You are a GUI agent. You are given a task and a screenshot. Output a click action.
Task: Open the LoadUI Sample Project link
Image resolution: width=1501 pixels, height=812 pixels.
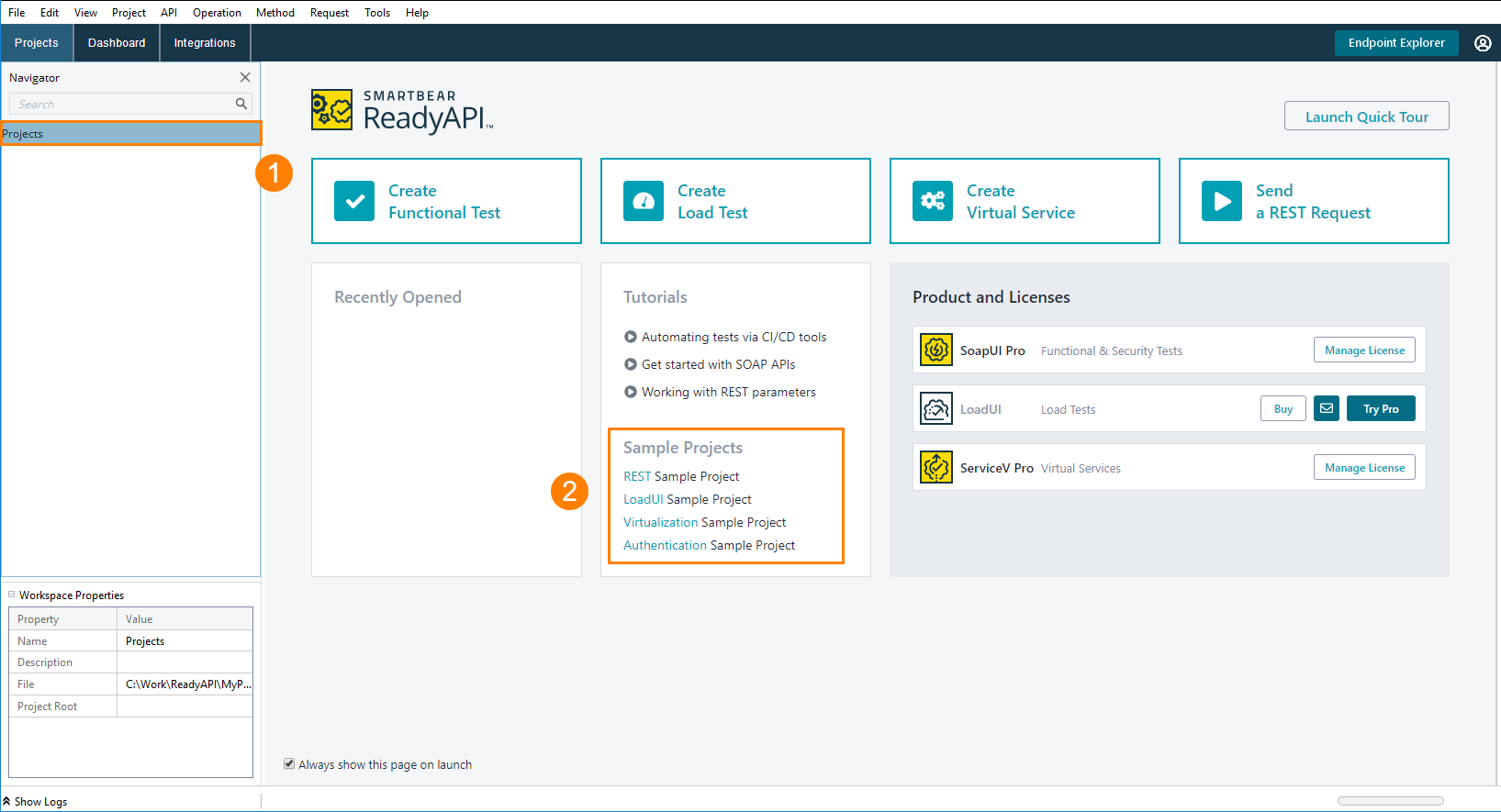click(x=688, y=499)
